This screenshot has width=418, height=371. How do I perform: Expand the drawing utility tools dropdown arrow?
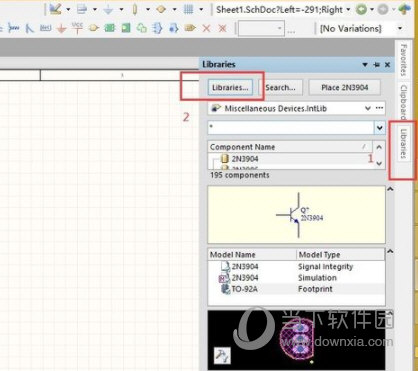tap(68, 9)
